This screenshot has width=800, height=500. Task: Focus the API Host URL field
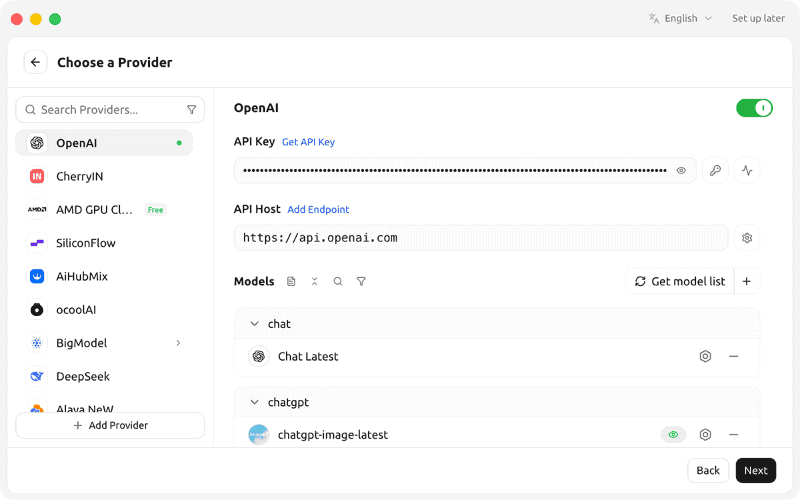click(x=481, y=238)
